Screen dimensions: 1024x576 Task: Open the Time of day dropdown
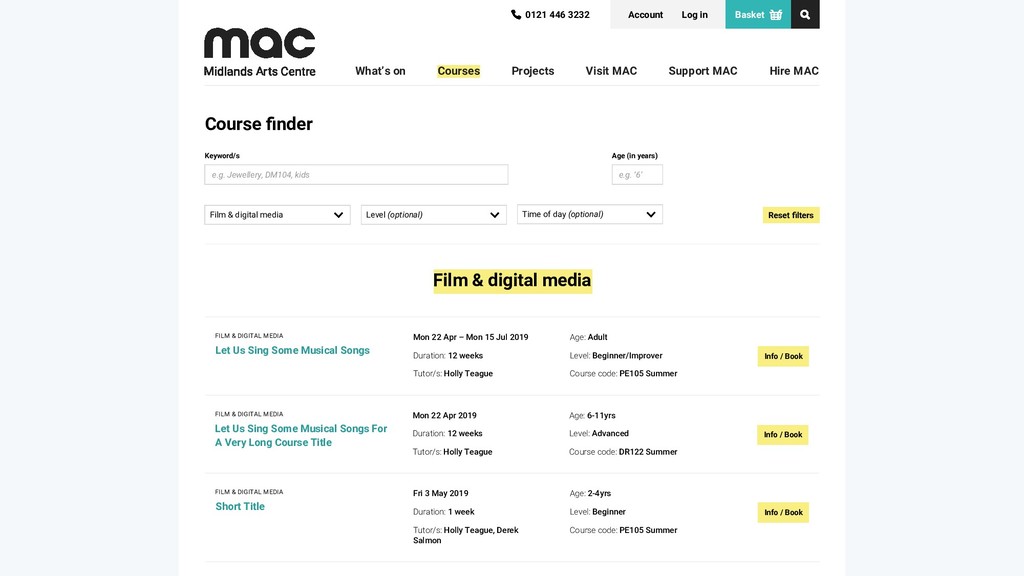click(x=590, y=214)
